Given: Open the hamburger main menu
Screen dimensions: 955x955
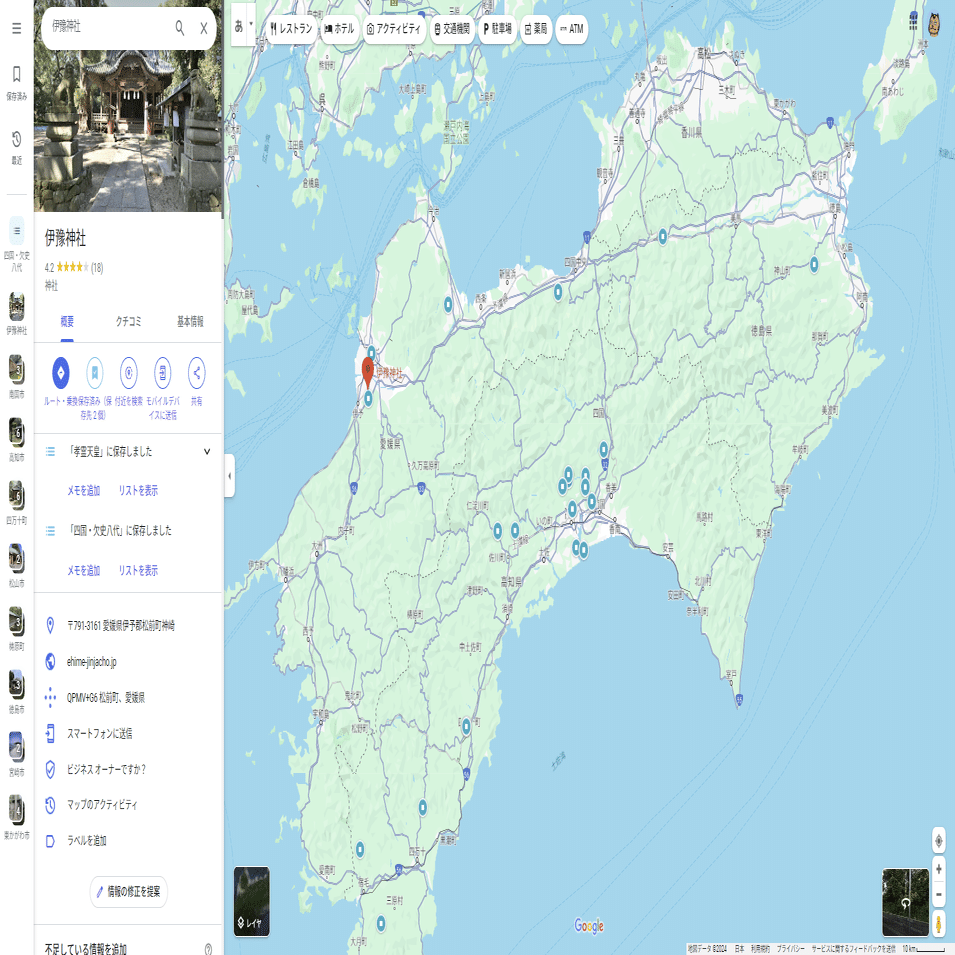Looking at the screenshot, I should click(16, 28).
